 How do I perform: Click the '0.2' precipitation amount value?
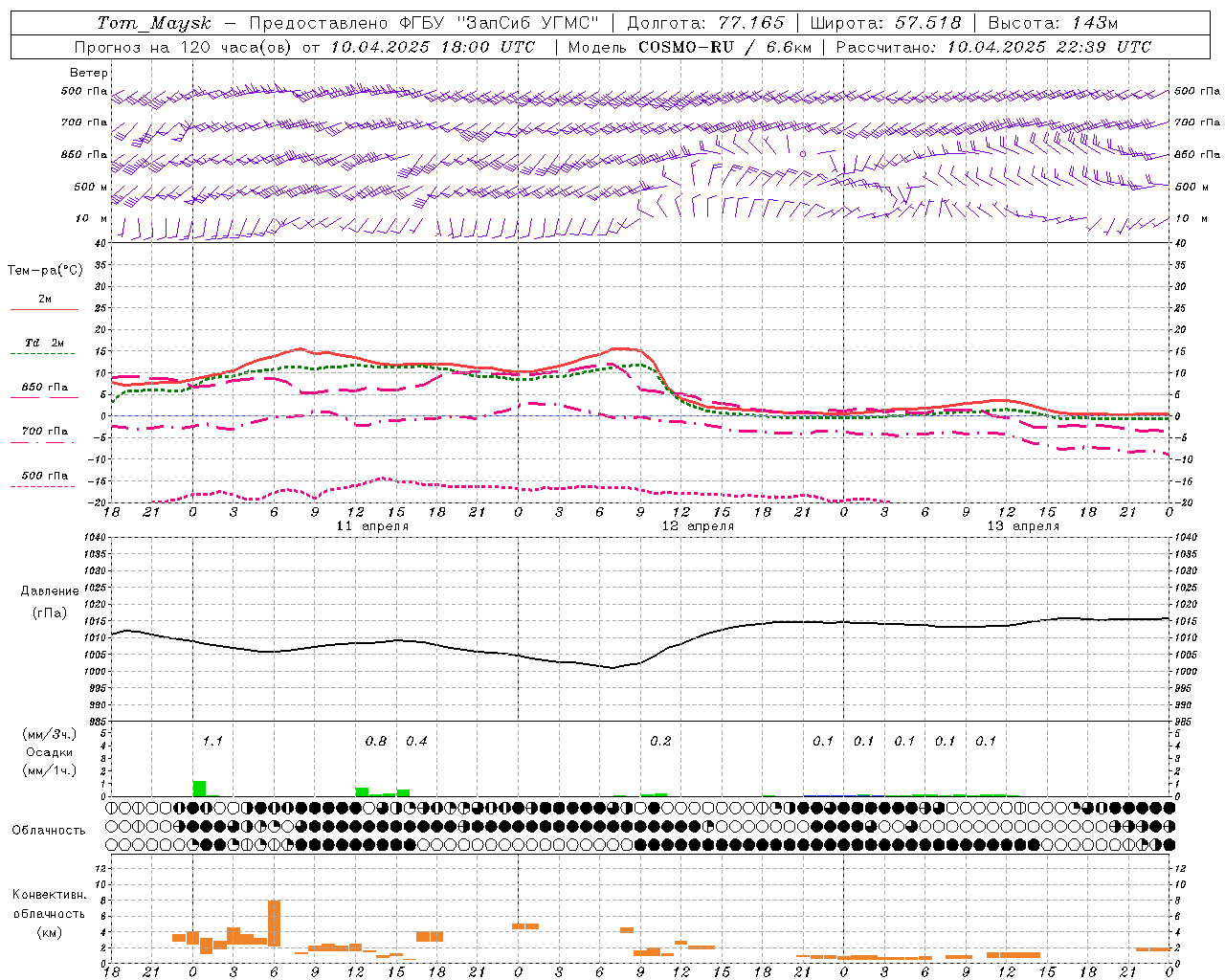click(x=660, y=741)
